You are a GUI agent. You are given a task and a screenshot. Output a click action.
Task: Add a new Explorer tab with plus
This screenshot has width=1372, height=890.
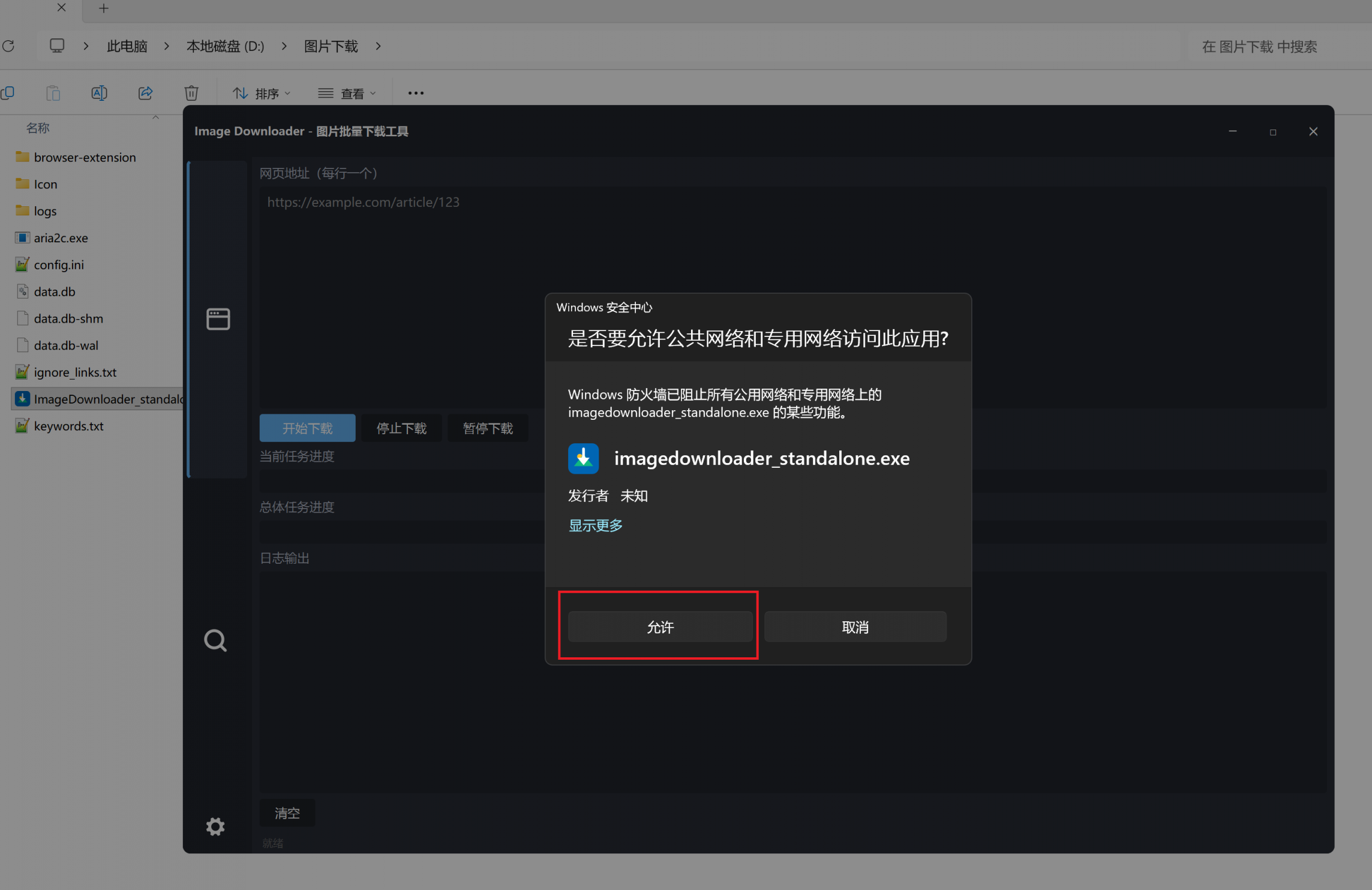tap(104, 8)
